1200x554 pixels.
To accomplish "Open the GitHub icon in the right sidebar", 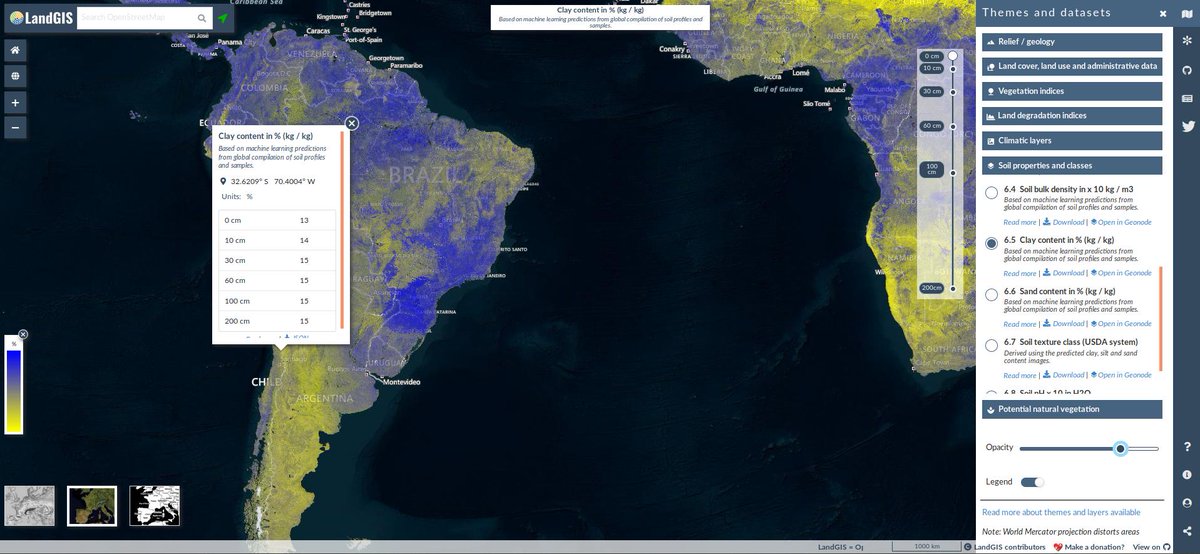I will [x=1187, y=70].
